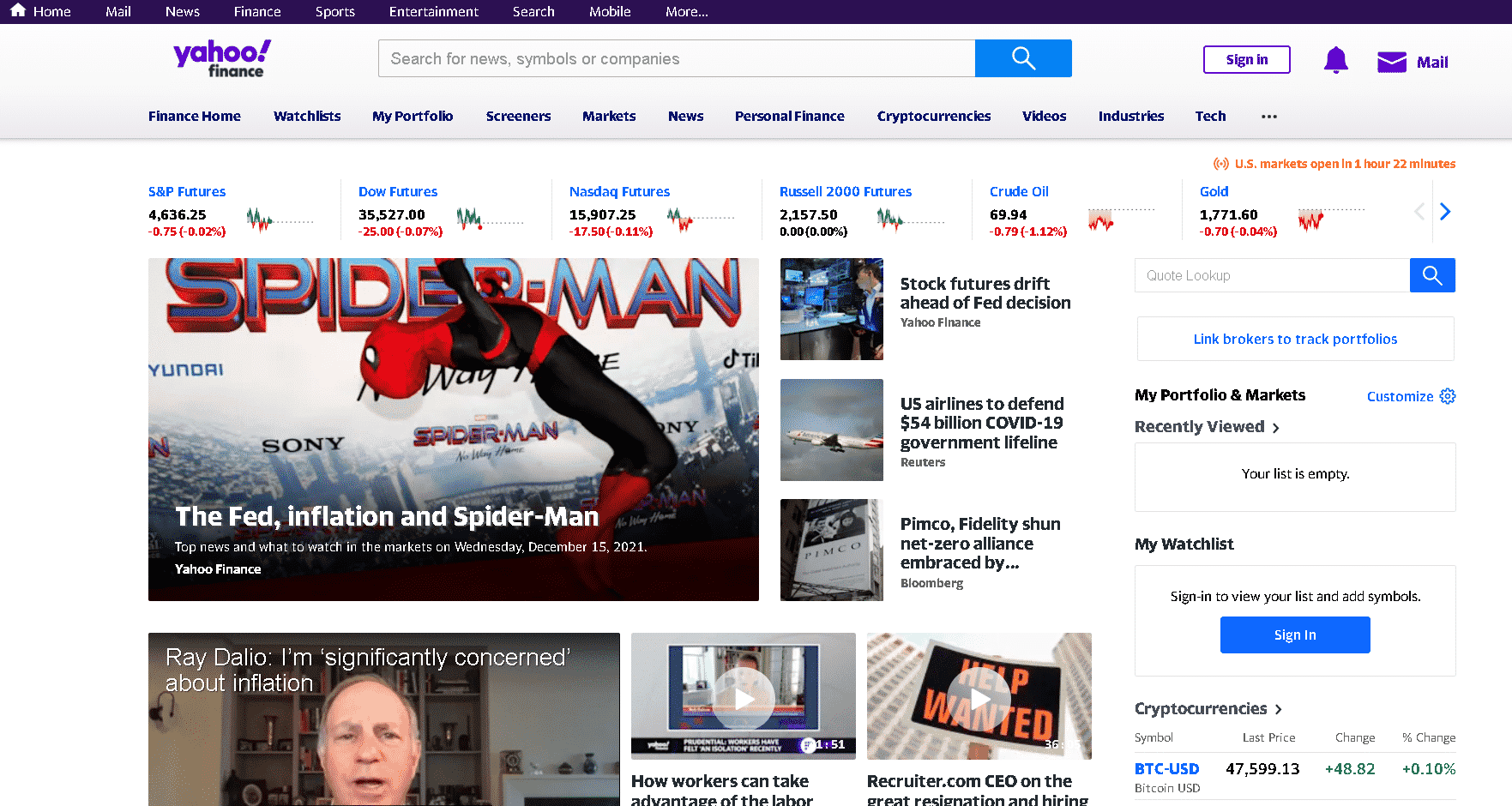
Task: Open the Videos tab
Action: [1045, 117]
